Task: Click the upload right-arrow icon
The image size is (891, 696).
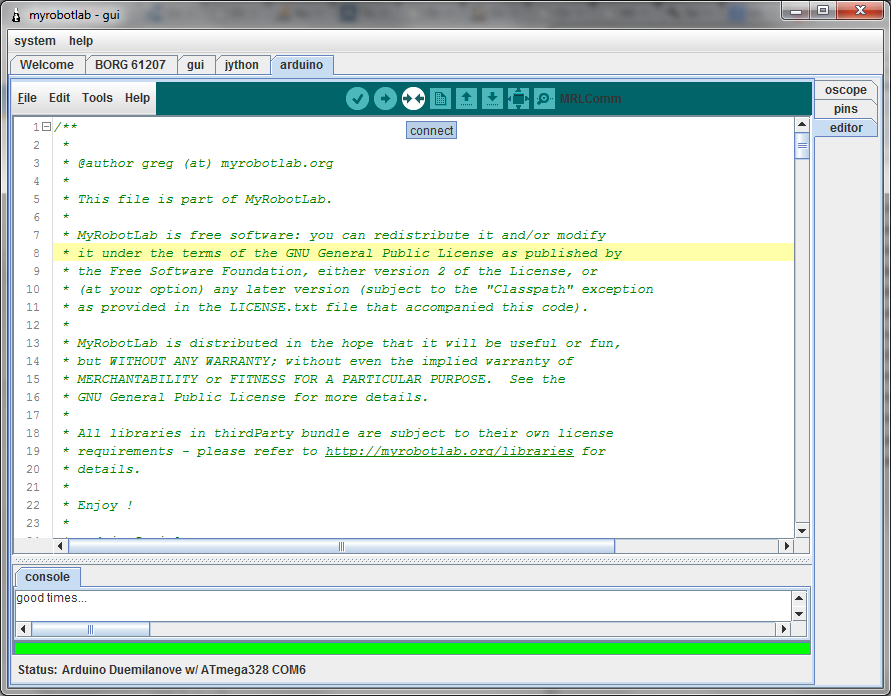Action: (385, 99)
